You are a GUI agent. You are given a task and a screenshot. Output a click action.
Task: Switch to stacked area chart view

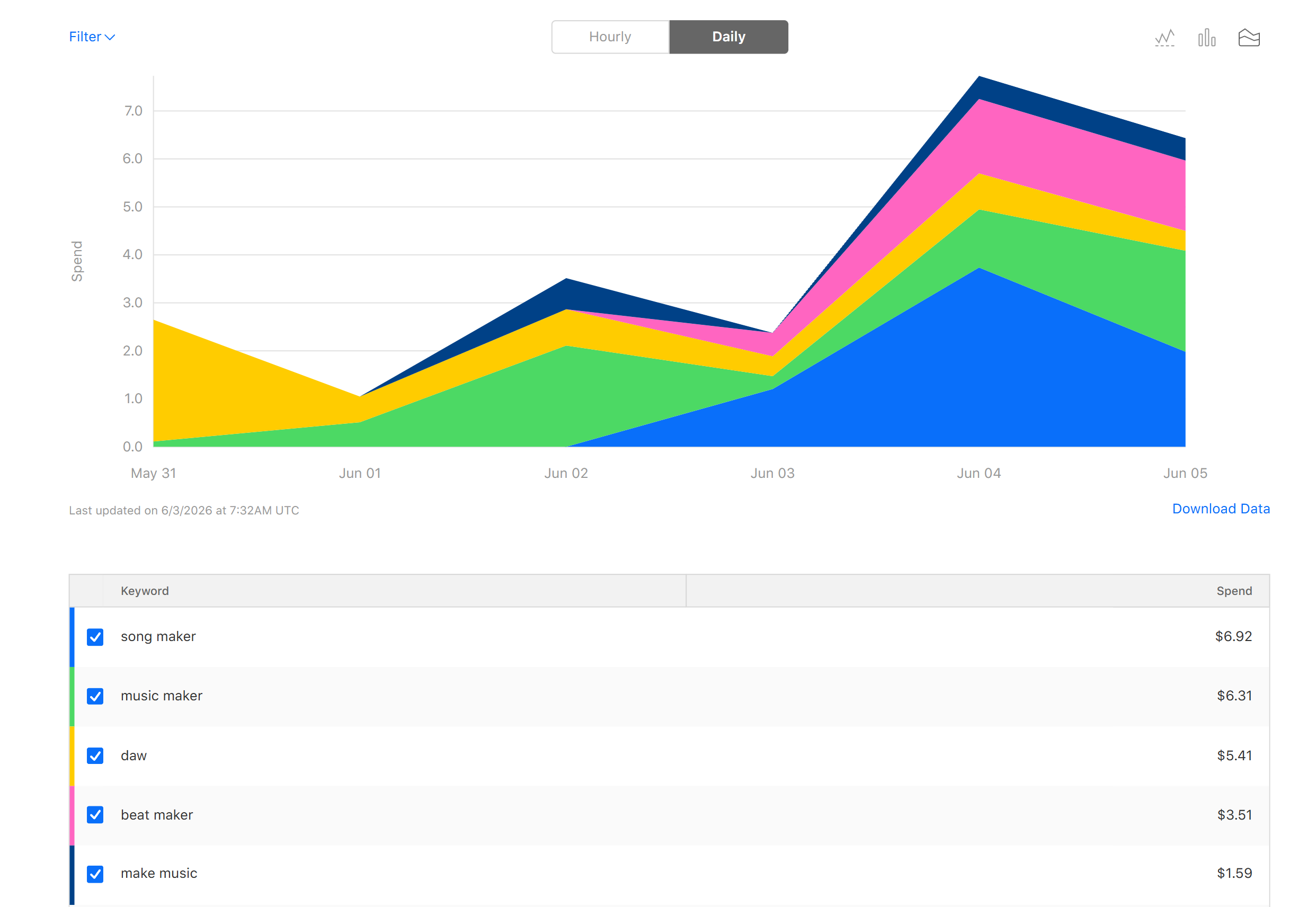[x=1248, y=38]
